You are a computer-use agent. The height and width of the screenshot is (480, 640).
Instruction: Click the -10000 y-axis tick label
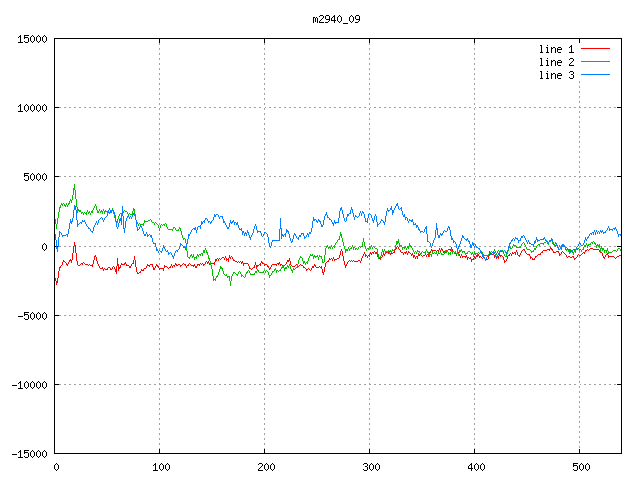click(x=28, y=384)
